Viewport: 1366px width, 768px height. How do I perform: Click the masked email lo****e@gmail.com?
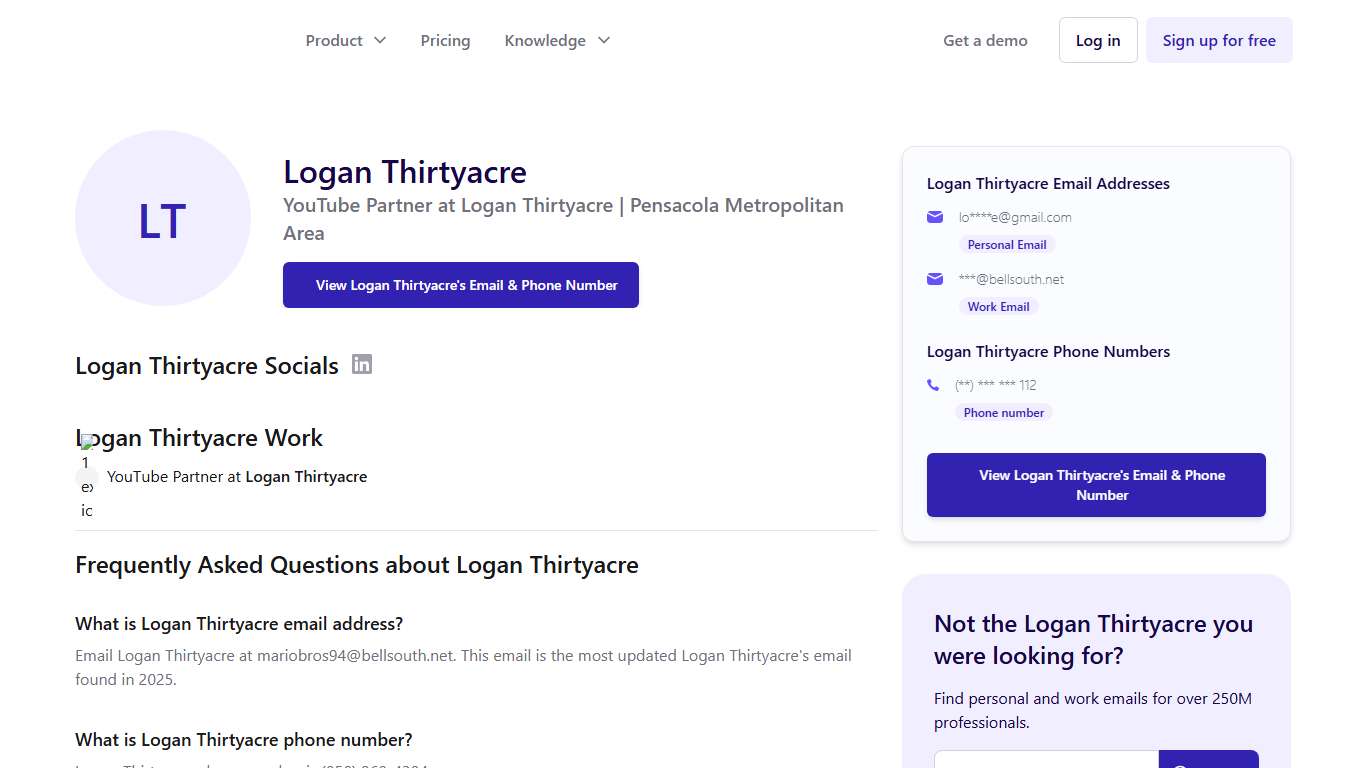pyautogui.click(x=1015, y=216)
